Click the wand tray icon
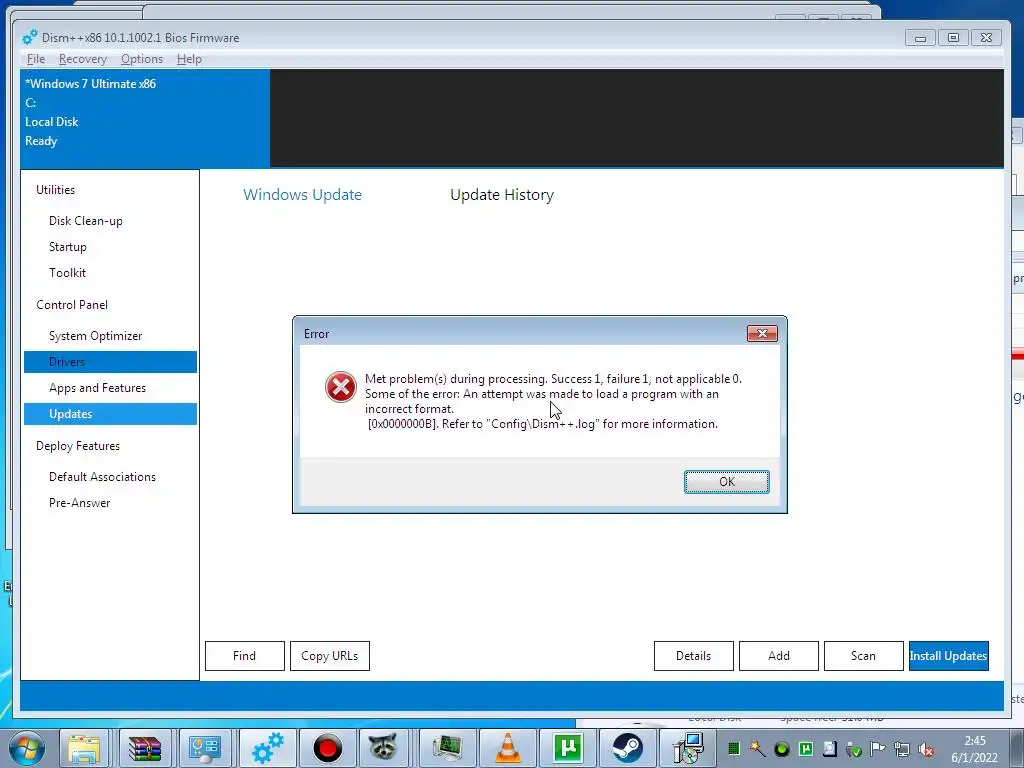Image resolution: width=1024 pixels, height=768 pixels. pos(758,749)
